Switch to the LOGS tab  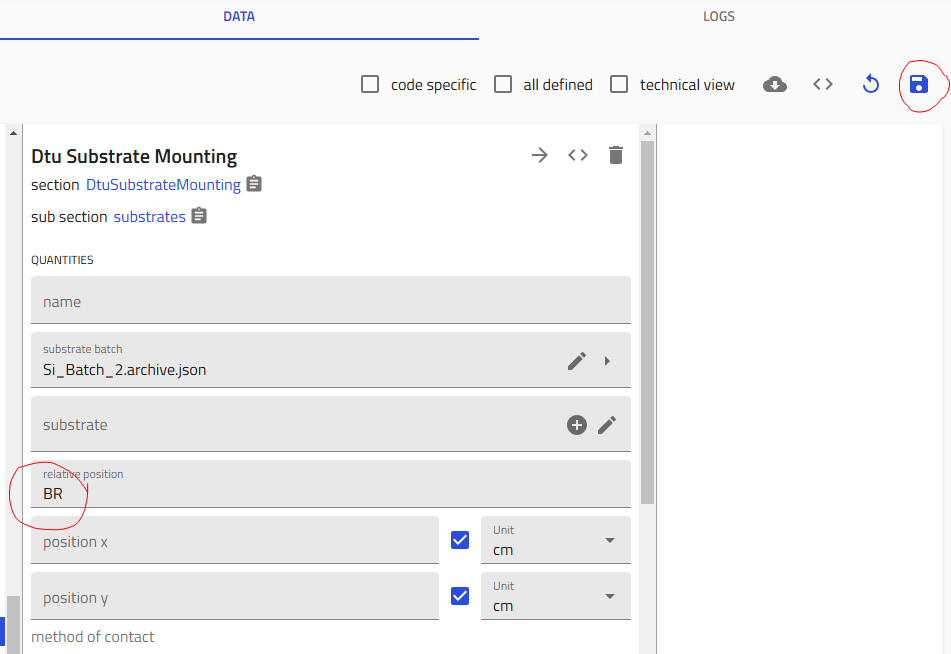[x=718, y=17]
